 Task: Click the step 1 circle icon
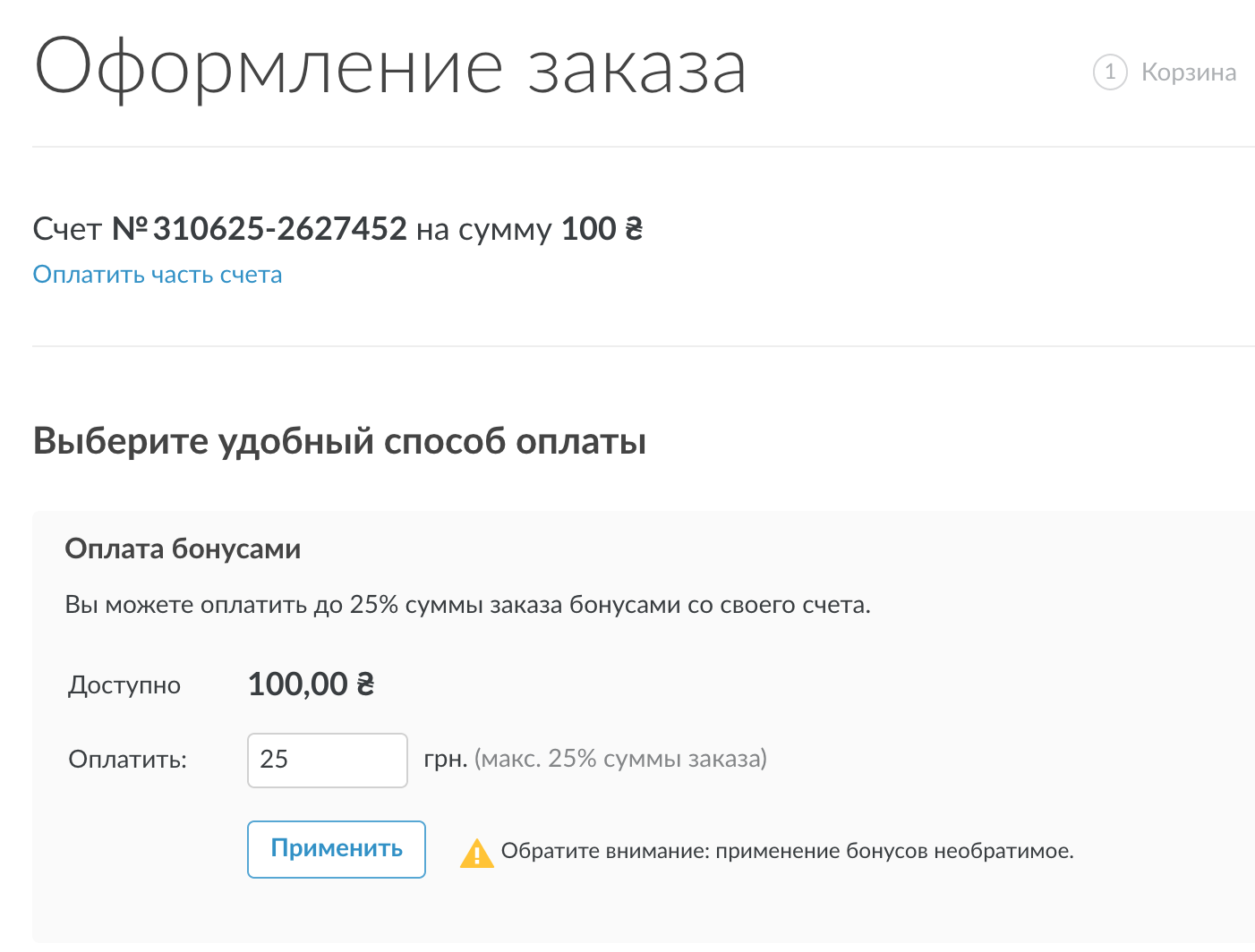(x=1110, y=72)
